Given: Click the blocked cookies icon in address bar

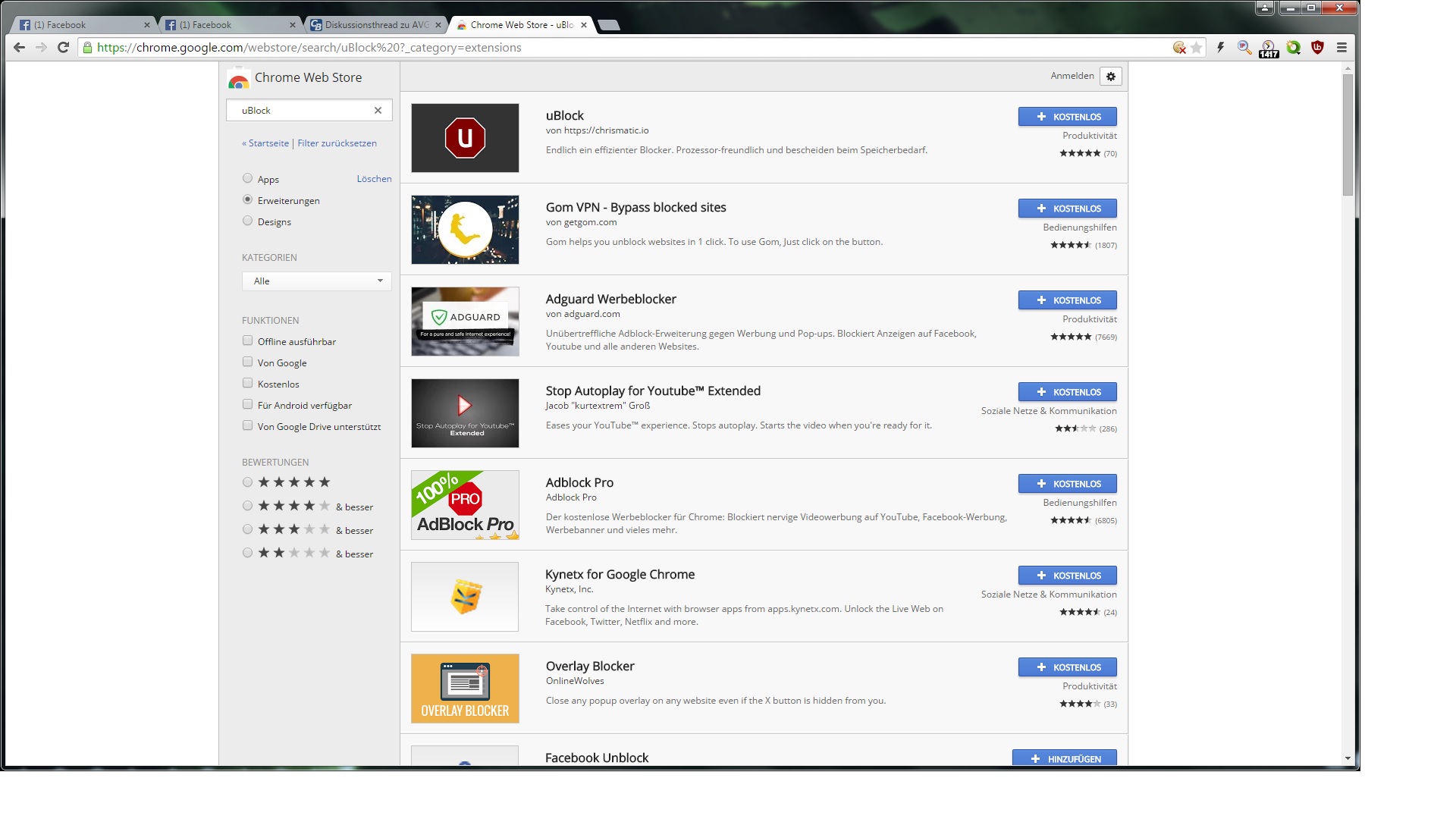Looking at the screenshot, I should (x=1178, y=48).
